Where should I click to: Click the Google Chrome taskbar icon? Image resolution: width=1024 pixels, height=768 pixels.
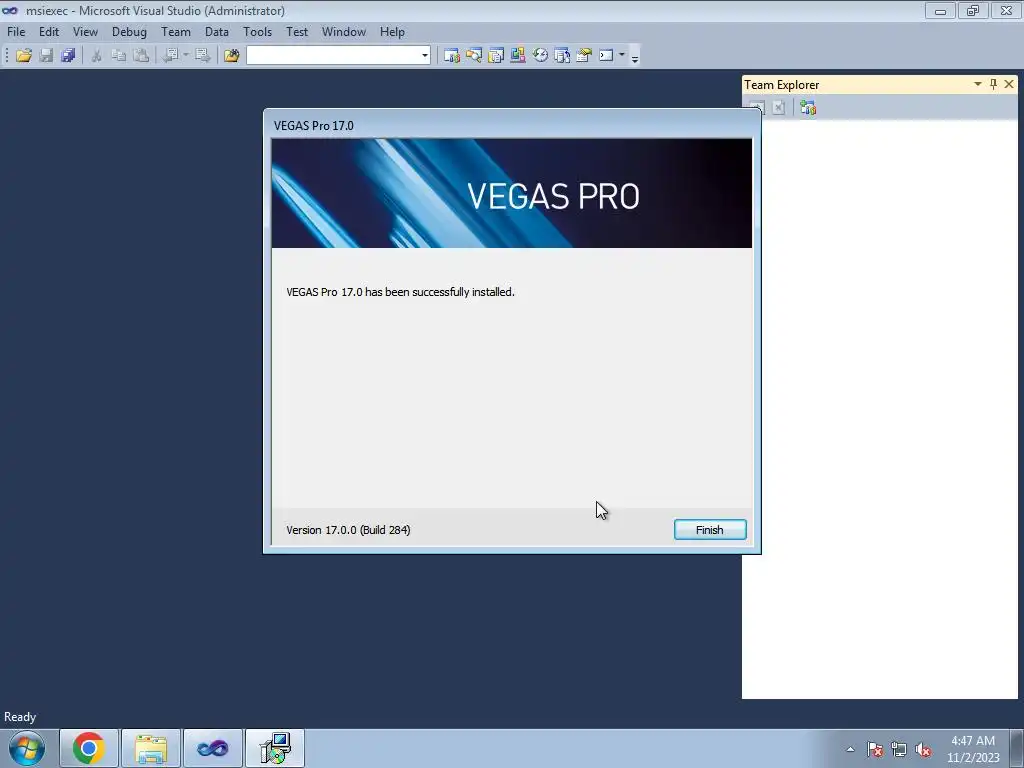89,748
